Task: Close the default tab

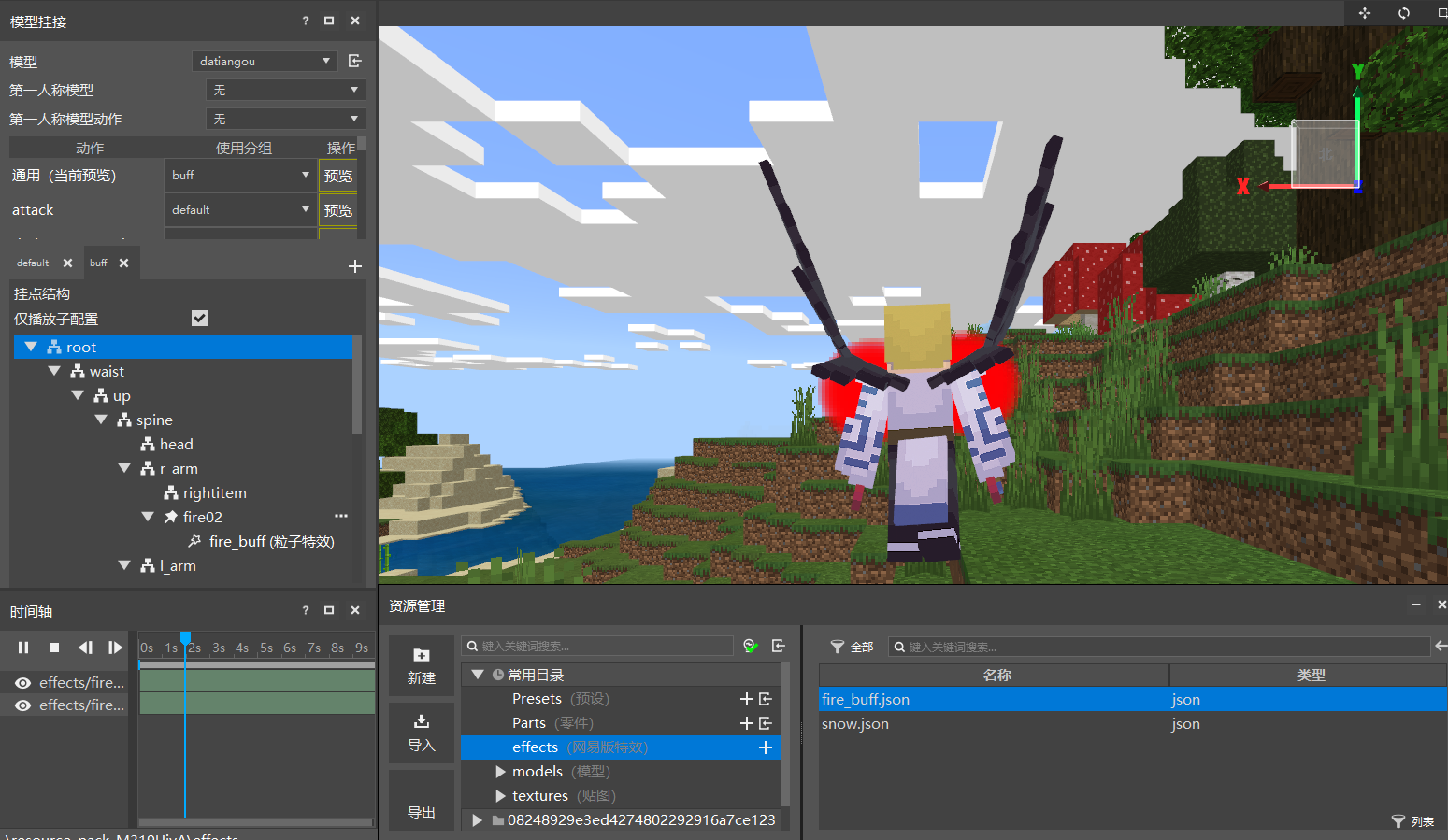Action: coord(67,263)
